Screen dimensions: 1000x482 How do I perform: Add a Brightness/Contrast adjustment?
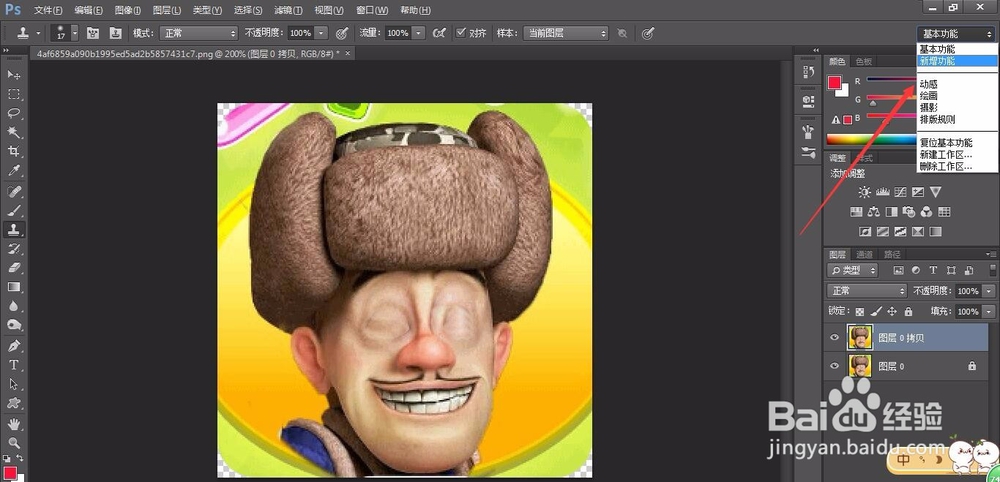pyautogui.click(x=864, y=192)
